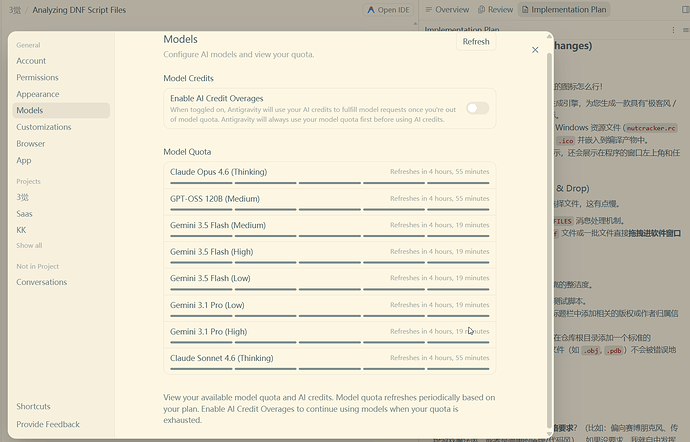Click the Model Credits heading
Viewport: 690px width, 442px height.
[188, 78]
